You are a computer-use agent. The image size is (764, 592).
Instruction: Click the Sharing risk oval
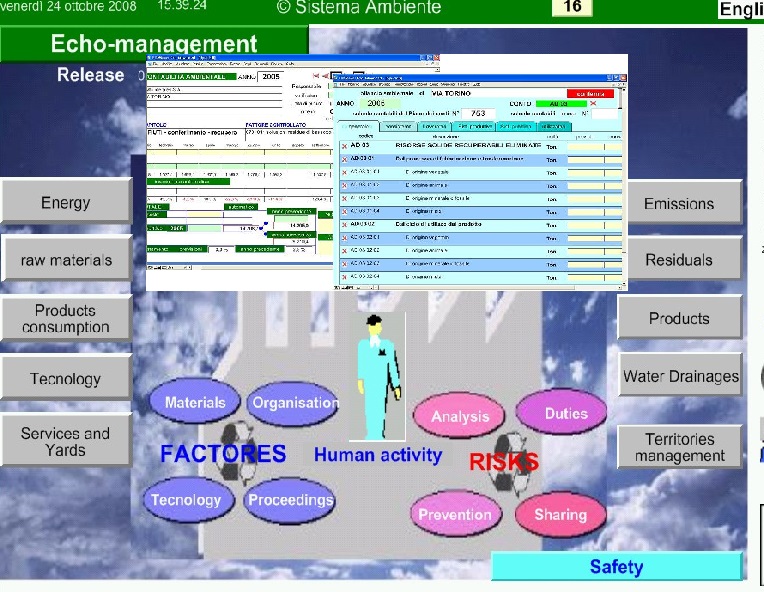tap(560, 514)
